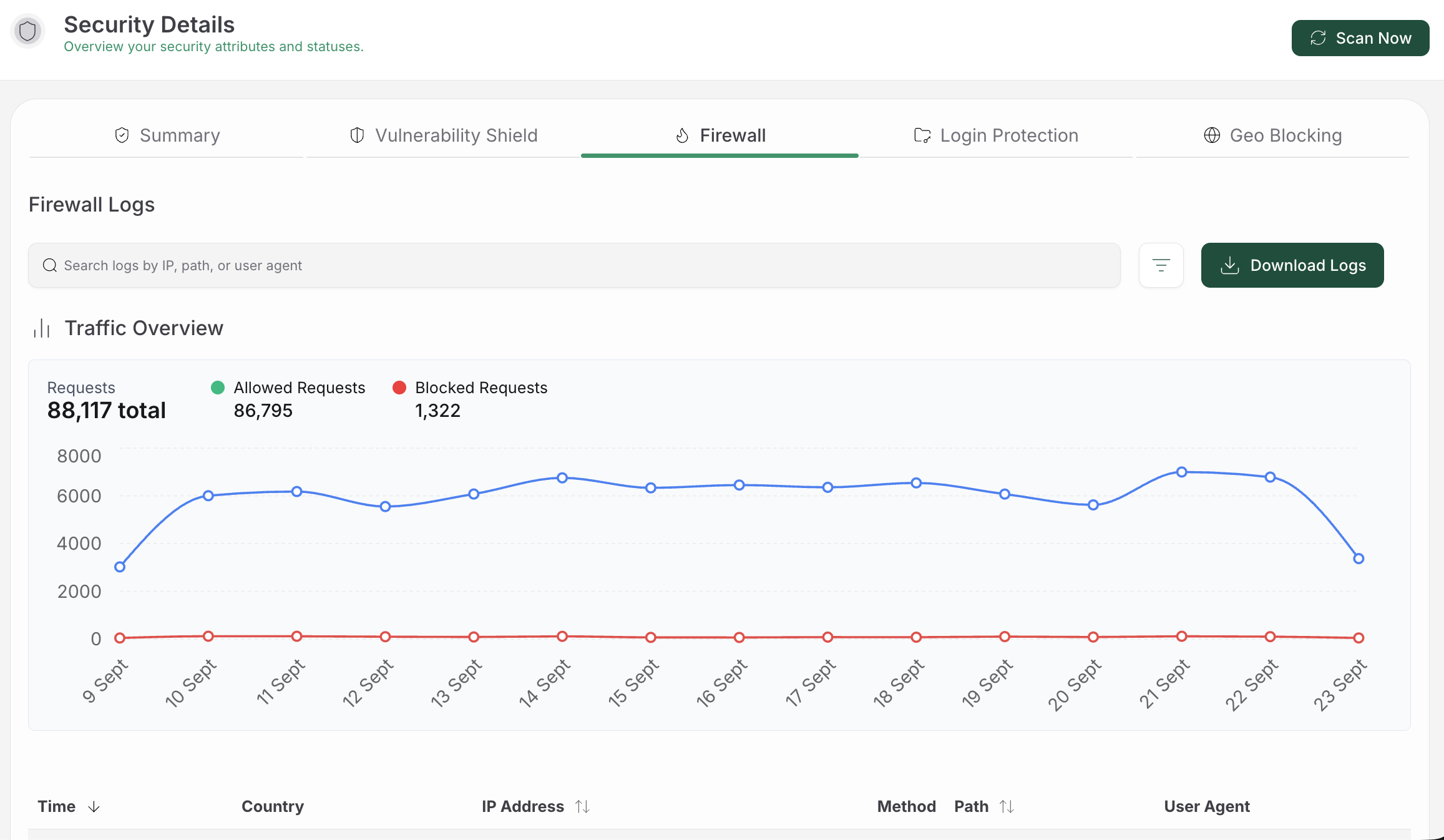Click the 1,322 blocked requests value
This screenshot has height=840, width=1444.
click(x=438, y=411)
